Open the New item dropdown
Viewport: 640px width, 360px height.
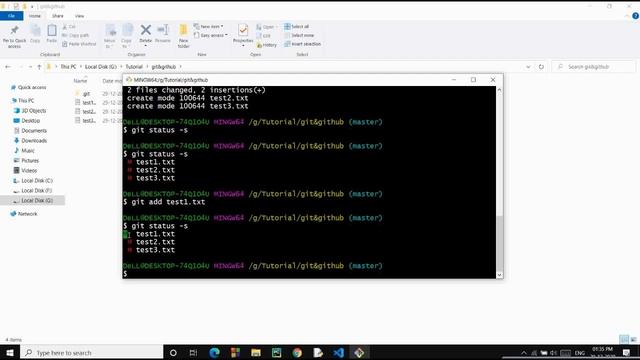coord(209,27)
